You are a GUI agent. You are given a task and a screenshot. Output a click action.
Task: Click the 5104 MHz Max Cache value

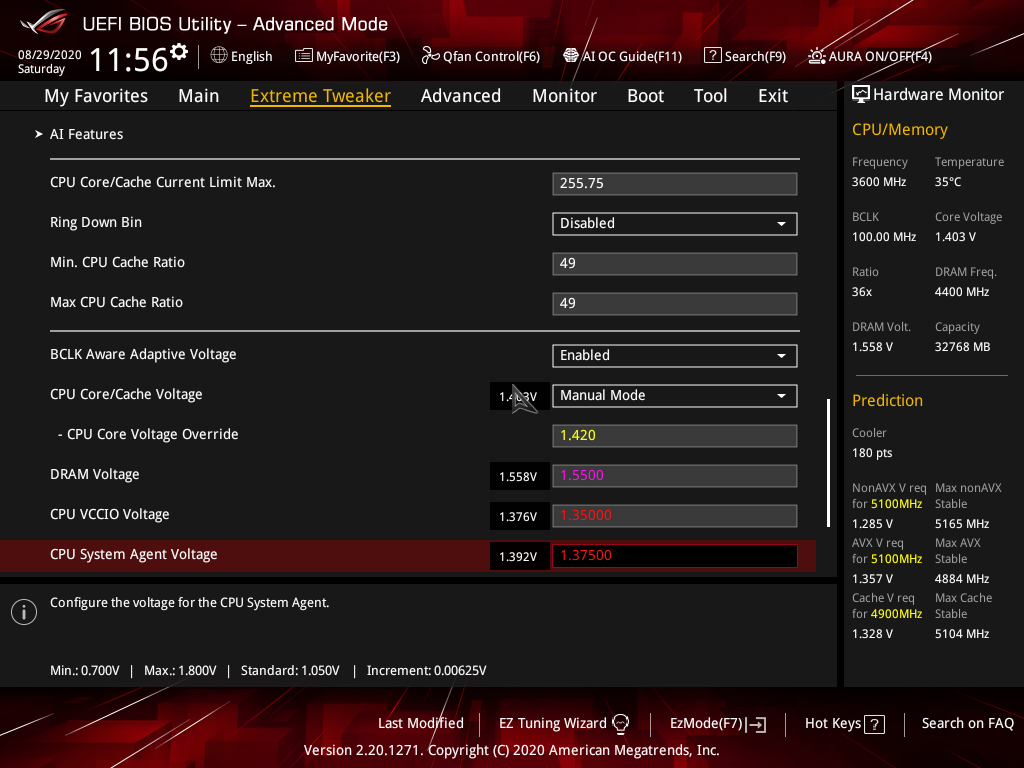tap(962, 633)
